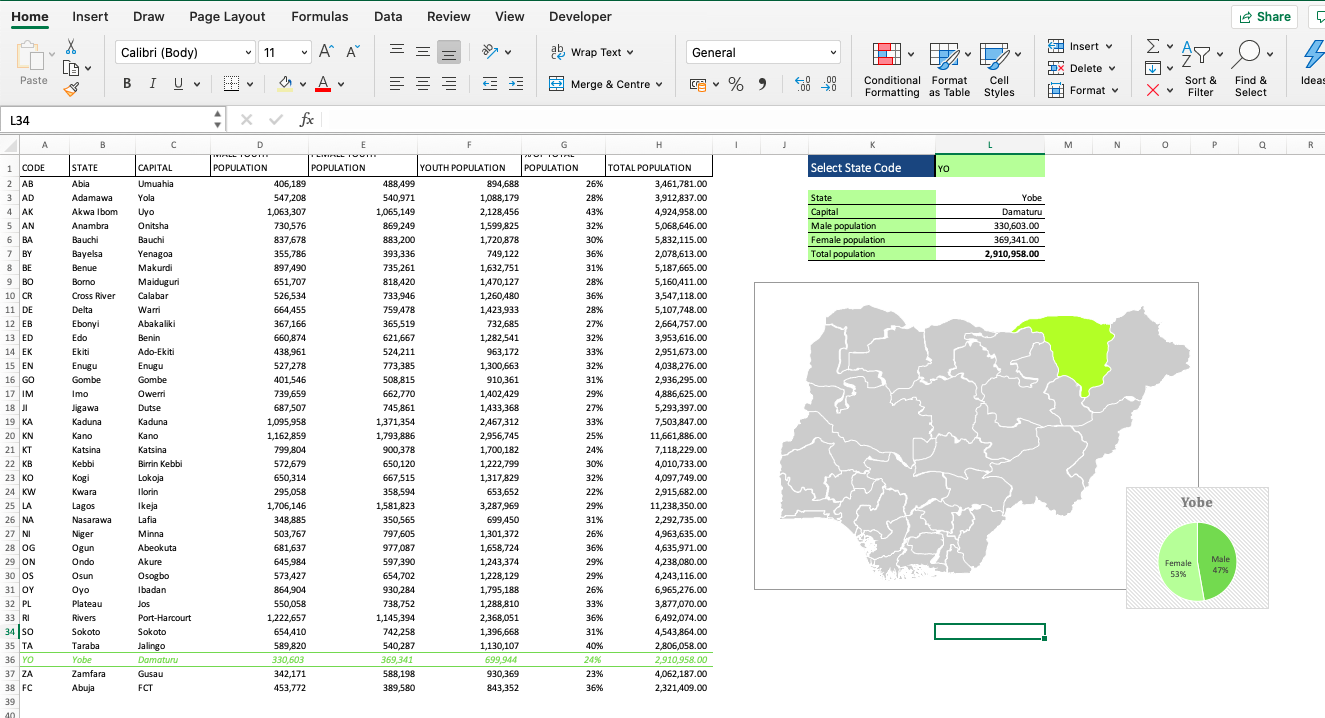Open the font color dropdown arrow
1325x718 pixels.
pos(341,84)
